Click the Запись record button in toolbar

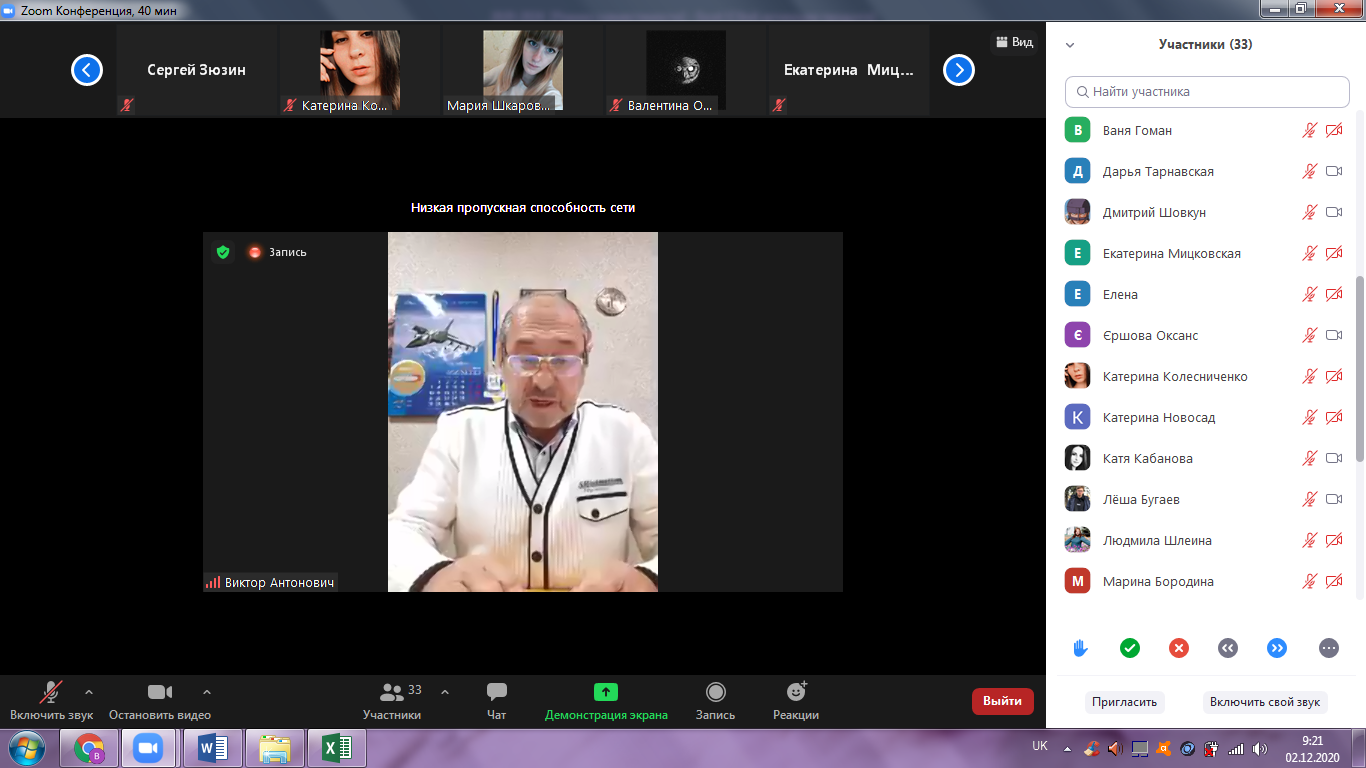[716, 701]
